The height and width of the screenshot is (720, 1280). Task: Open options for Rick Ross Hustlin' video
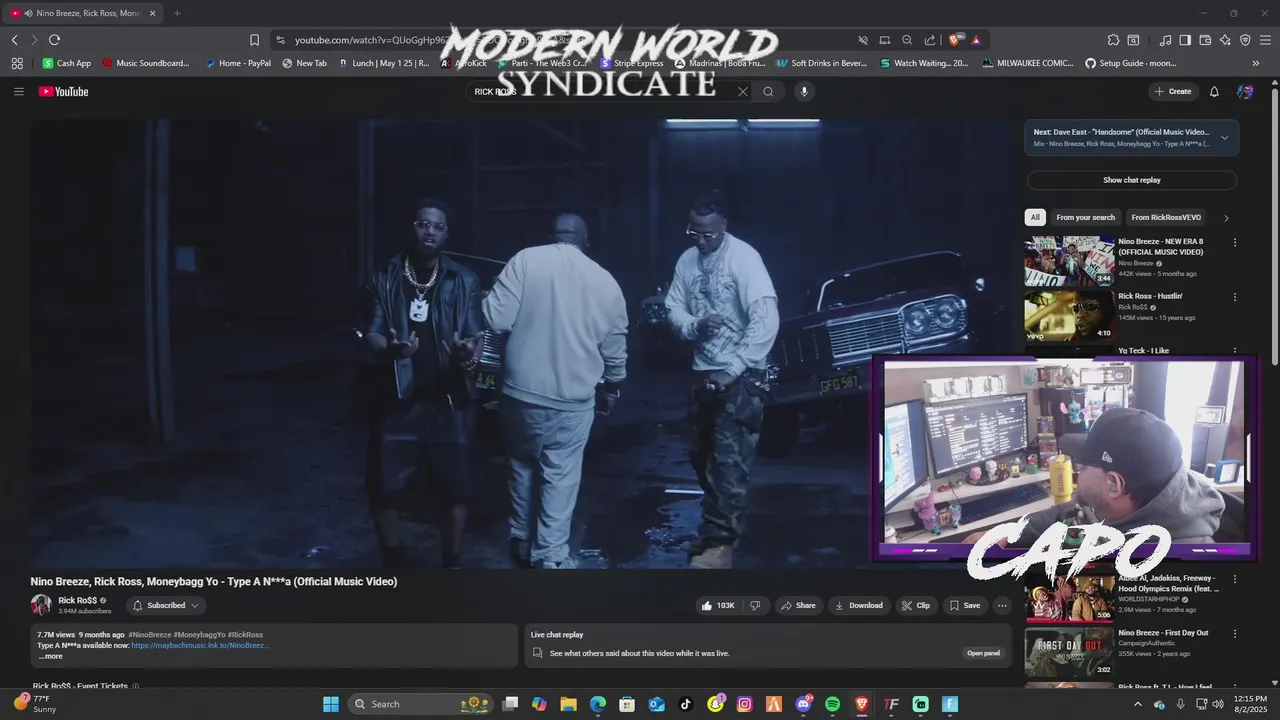pyautogui.click(x=1235, y=297)
